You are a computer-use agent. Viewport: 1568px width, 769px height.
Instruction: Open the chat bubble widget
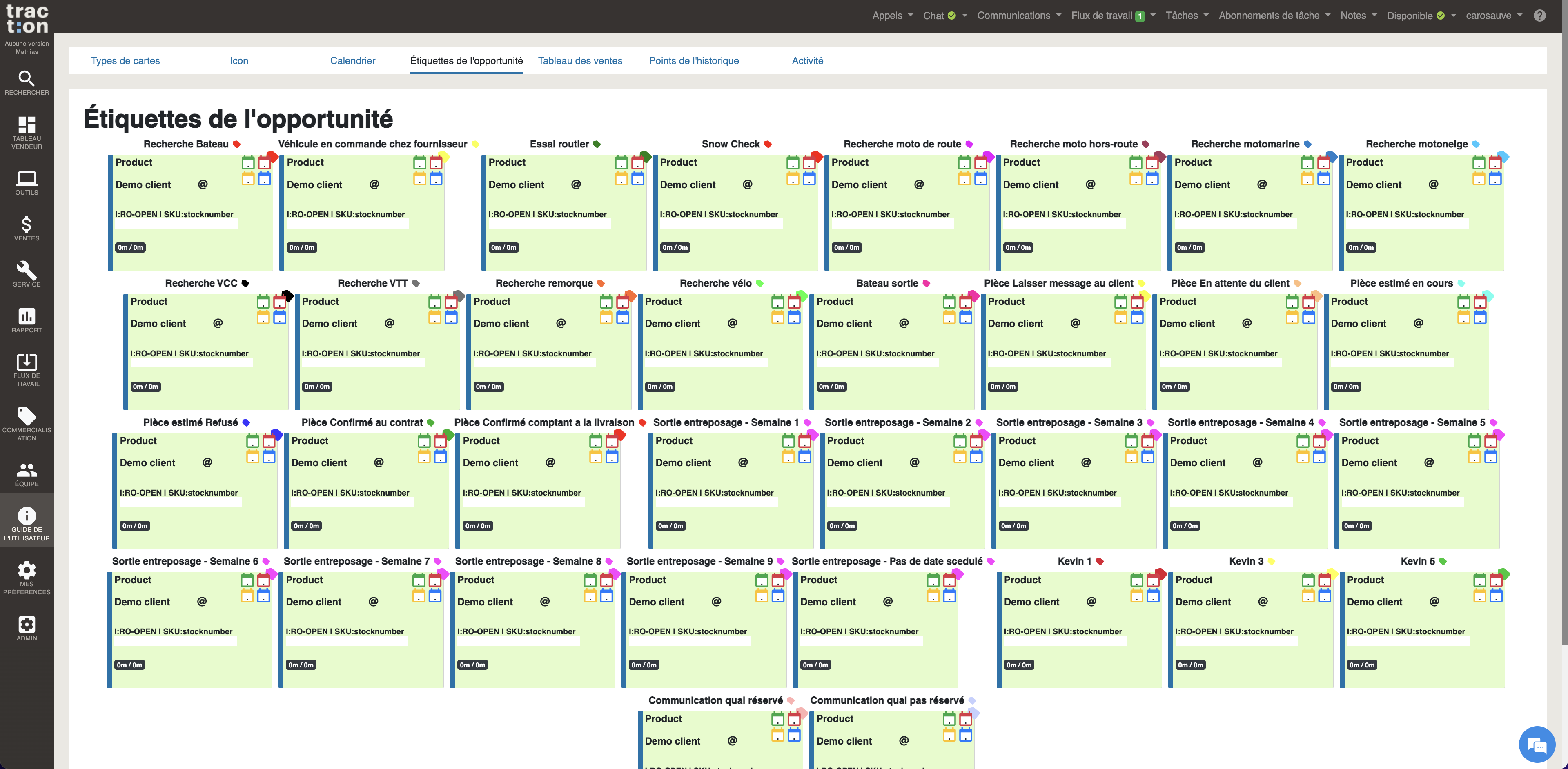pyautogui.click(x=1536, y=744)
